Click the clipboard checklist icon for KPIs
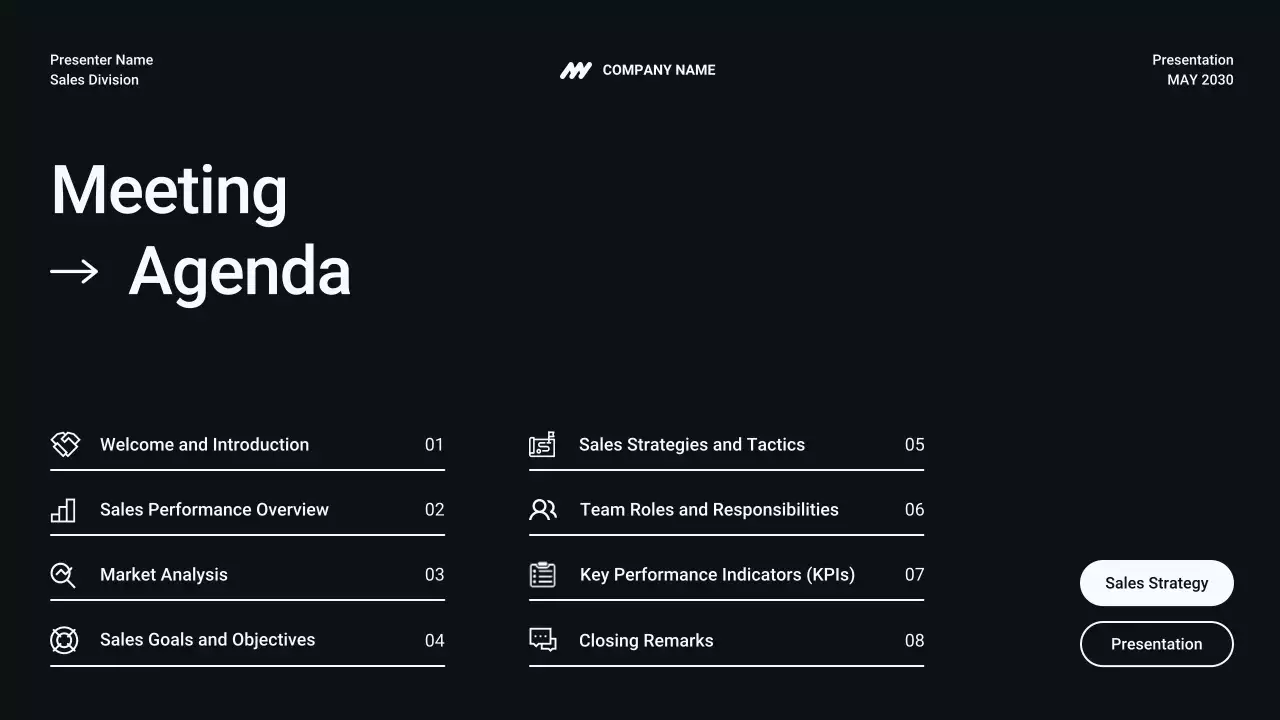The height and width of the screenshot is (720, 1280). click(x=542, y=575)
